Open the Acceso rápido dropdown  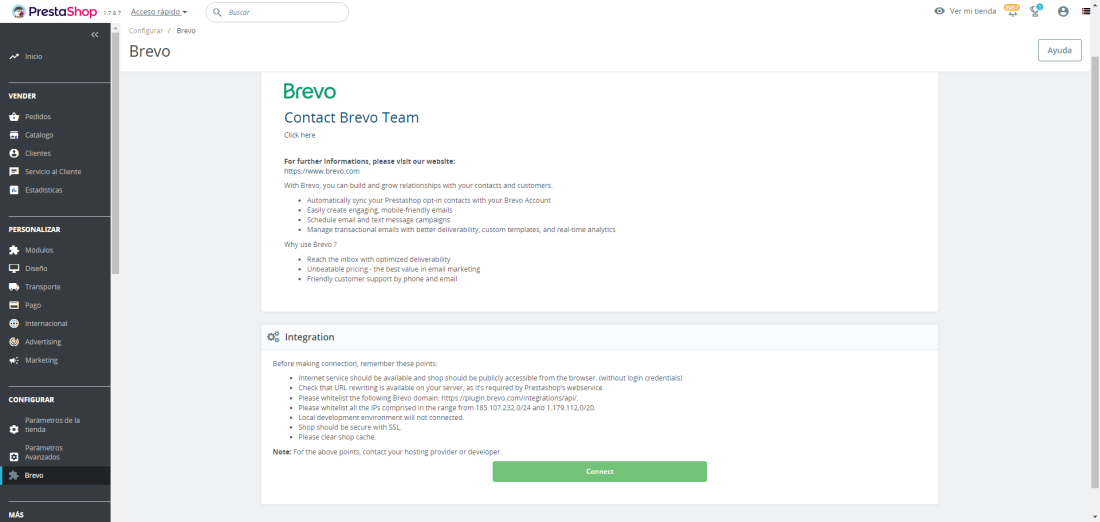159,12
